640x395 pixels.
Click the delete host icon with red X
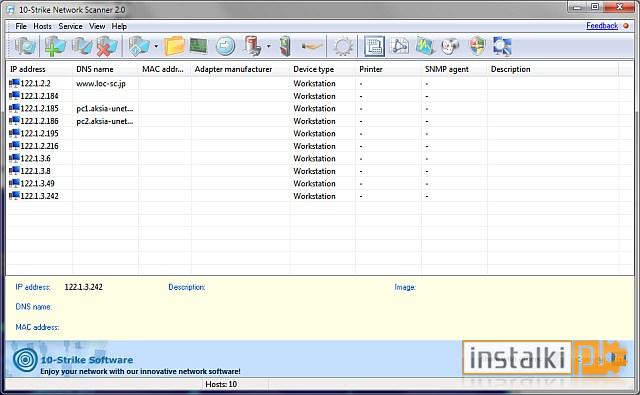107,46
